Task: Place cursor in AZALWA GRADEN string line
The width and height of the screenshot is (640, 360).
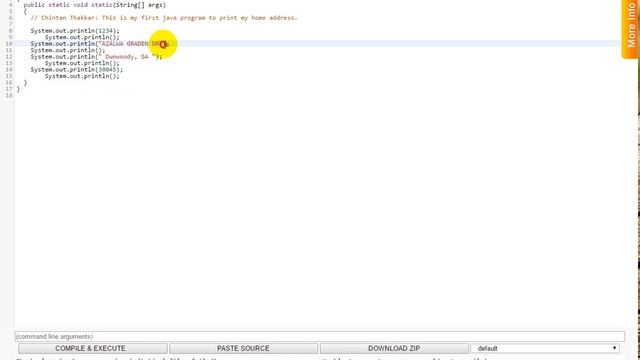Action: click(100, 44)
